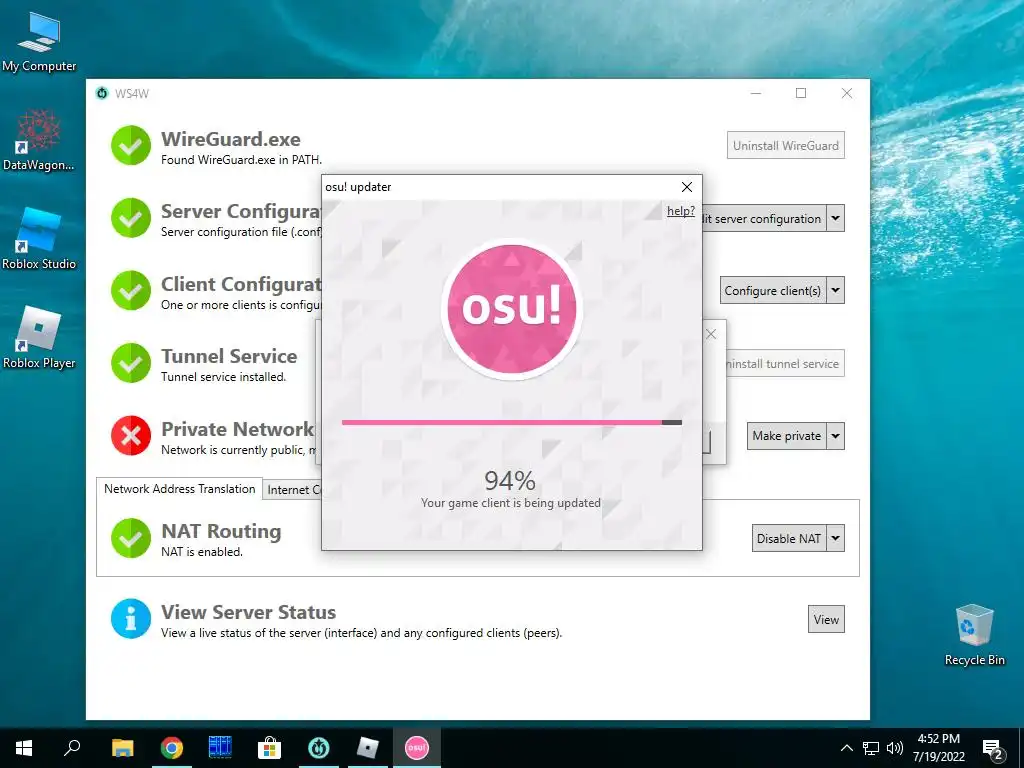Click the Private Network red X icon
This screenshot has width=1024, height=768.
[x=131, y=436]
